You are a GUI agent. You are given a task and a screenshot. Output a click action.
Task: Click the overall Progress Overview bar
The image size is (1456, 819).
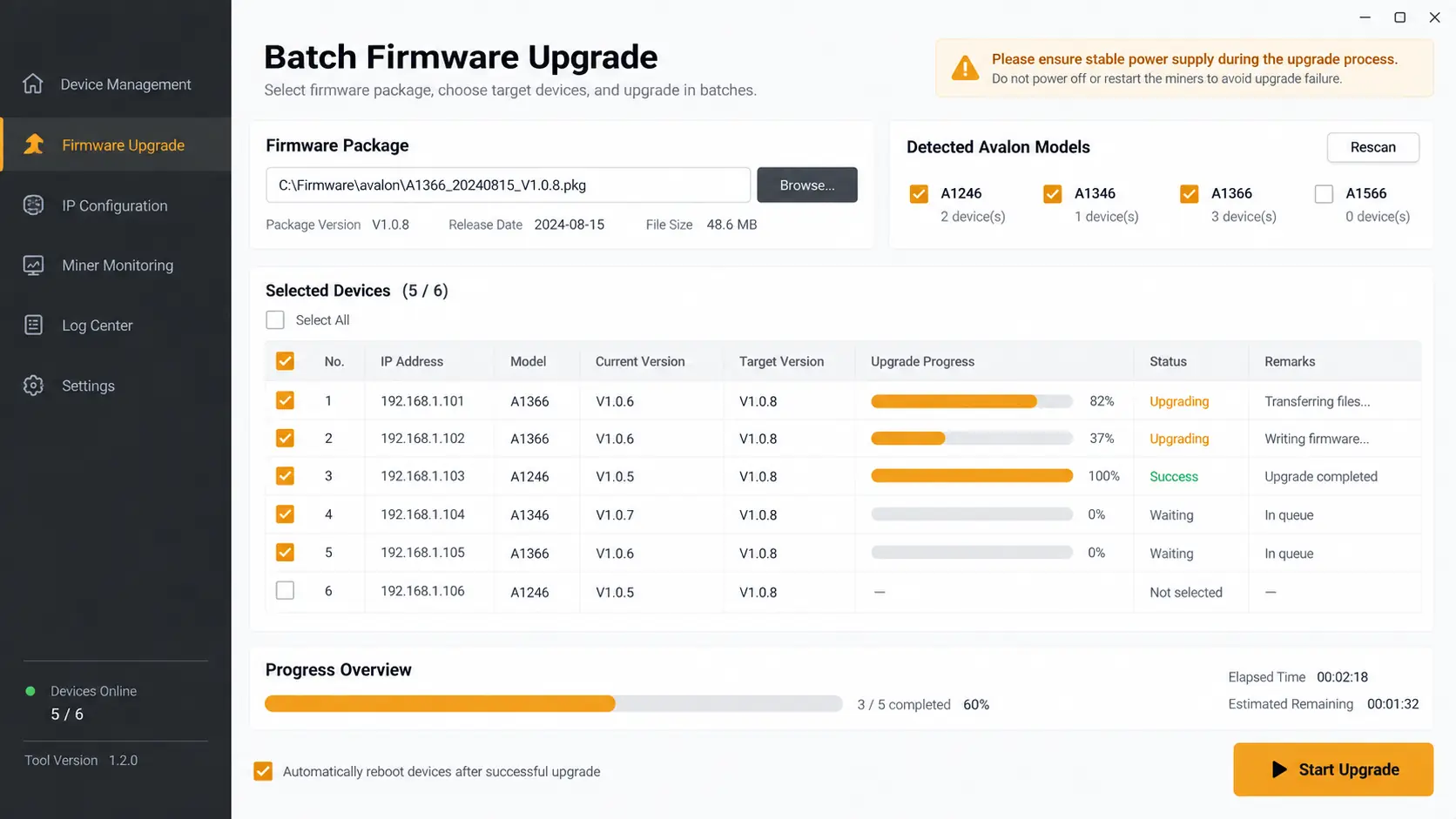tap(554, 704)
